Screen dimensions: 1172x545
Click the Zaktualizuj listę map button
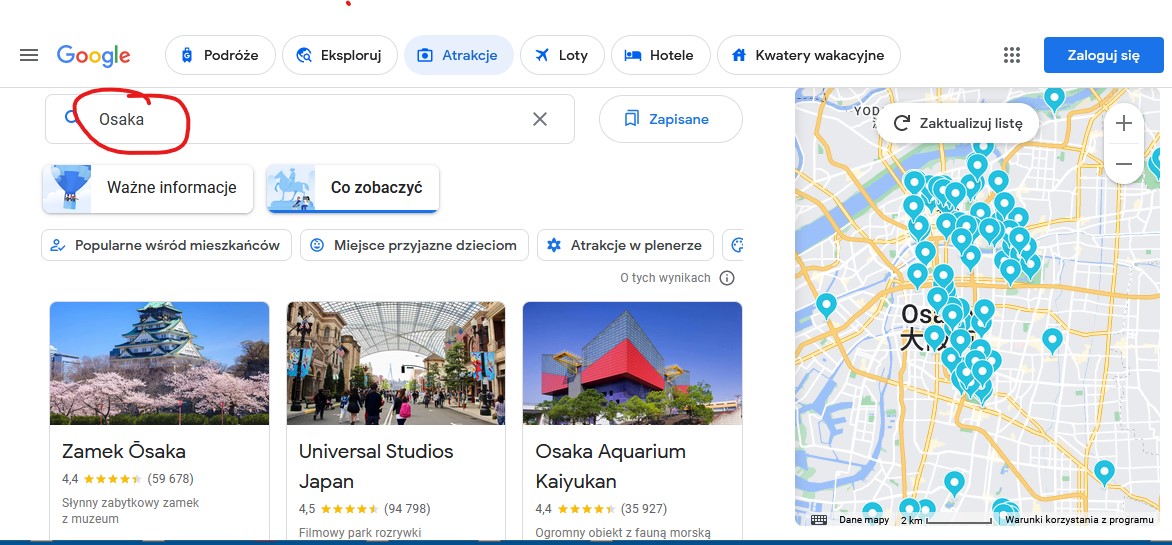click(x=957, y=123)
